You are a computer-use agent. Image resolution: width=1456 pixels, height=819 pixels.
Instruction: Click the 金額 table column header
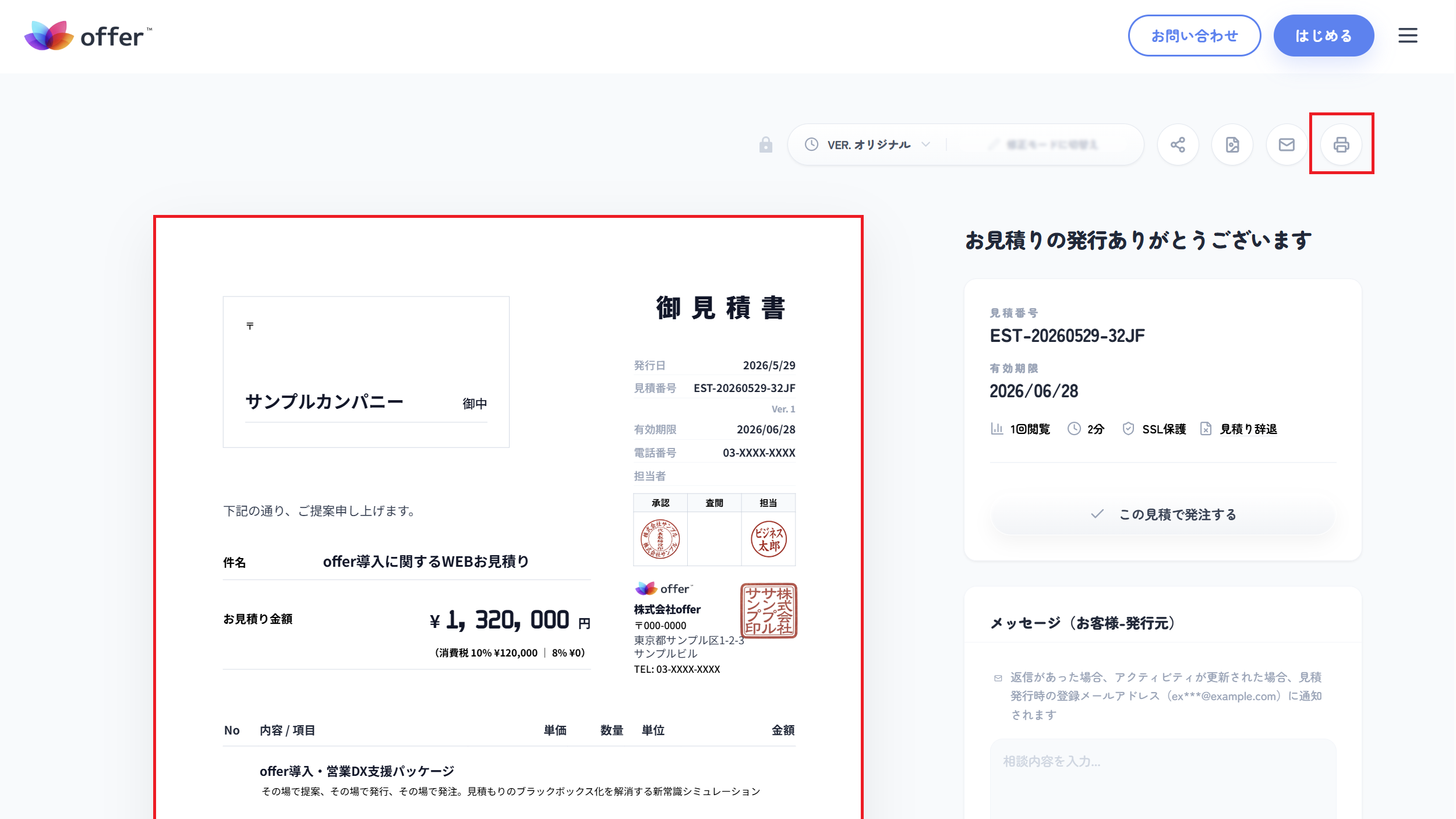click(x=783, y=730)
